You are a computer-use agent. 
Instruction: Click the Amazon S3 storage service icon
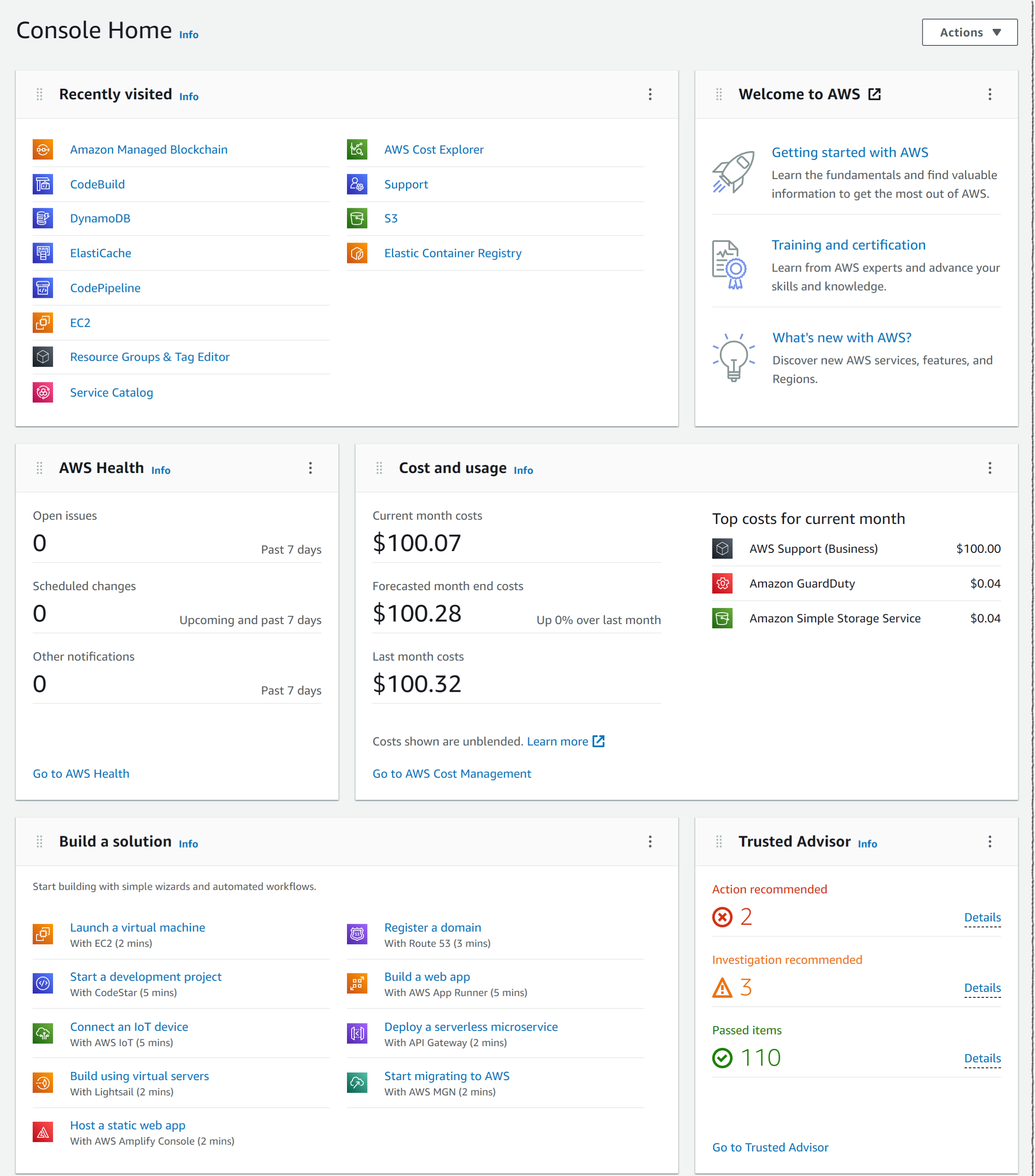pos(358,218)
